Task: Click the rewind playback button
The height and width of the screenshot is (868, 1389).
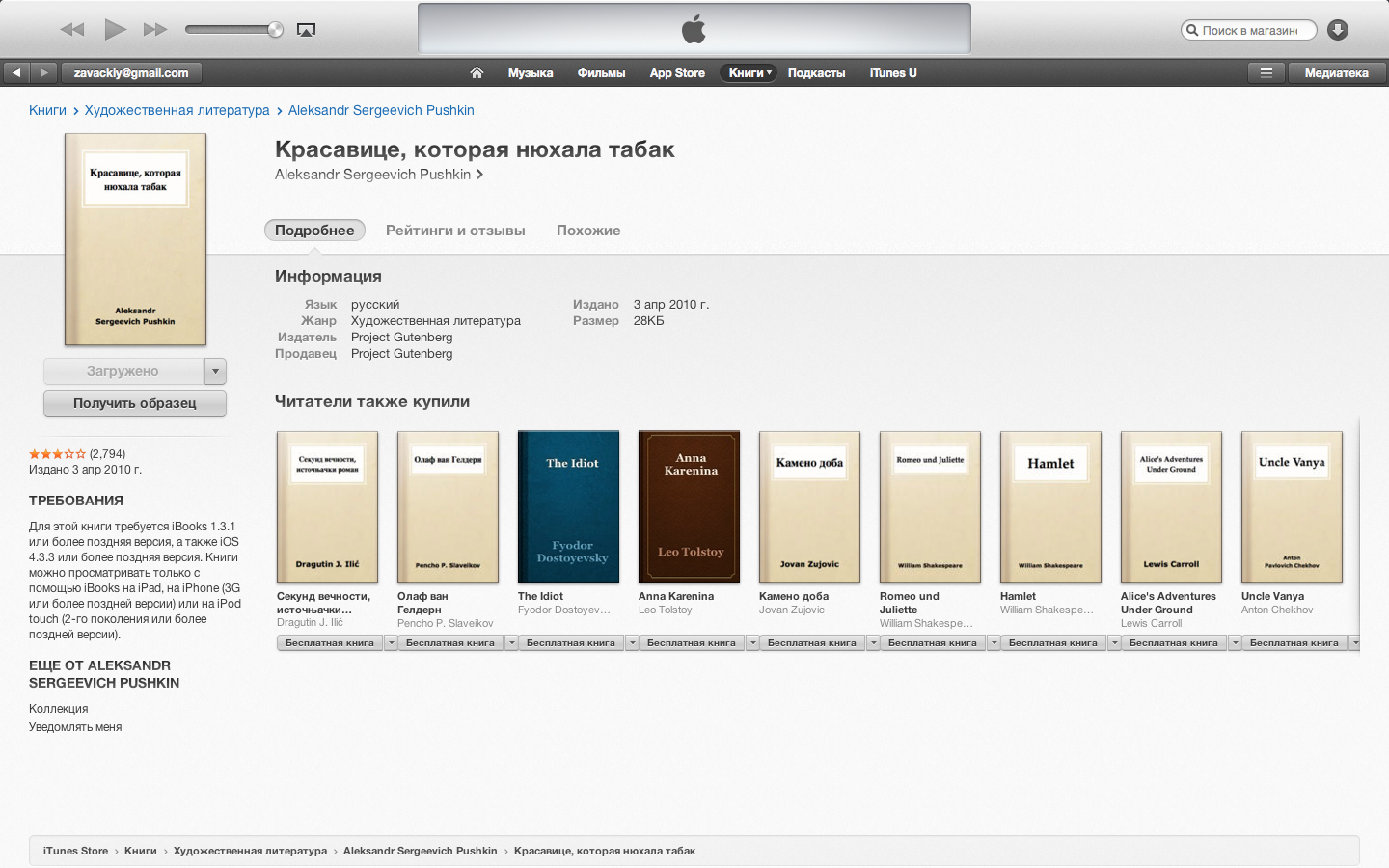Action: [x=72, y=30]
